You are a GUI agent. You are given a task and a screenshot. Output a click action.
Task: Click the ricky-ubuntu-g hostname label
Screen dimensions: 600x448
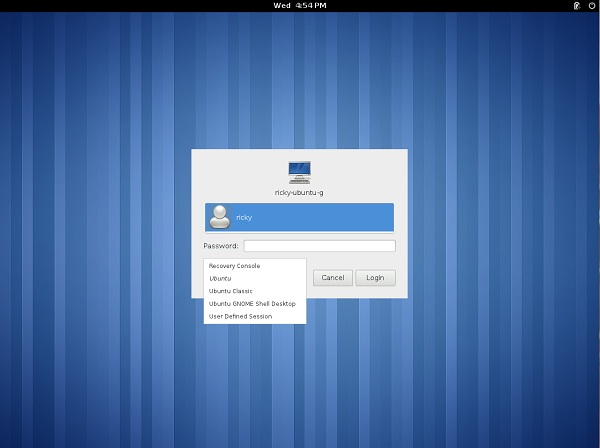pyautogui.click(x=299, y=191)
